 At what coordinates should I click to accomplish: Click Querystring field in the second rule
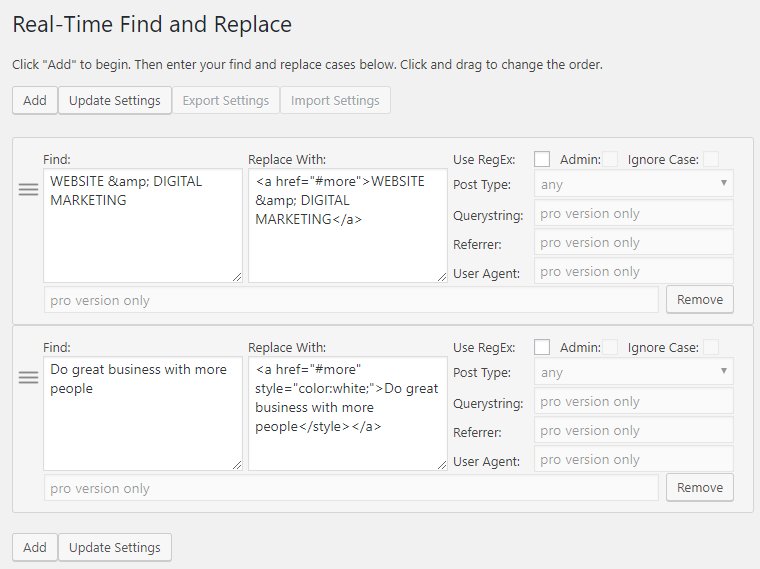(x=634, y=401)
